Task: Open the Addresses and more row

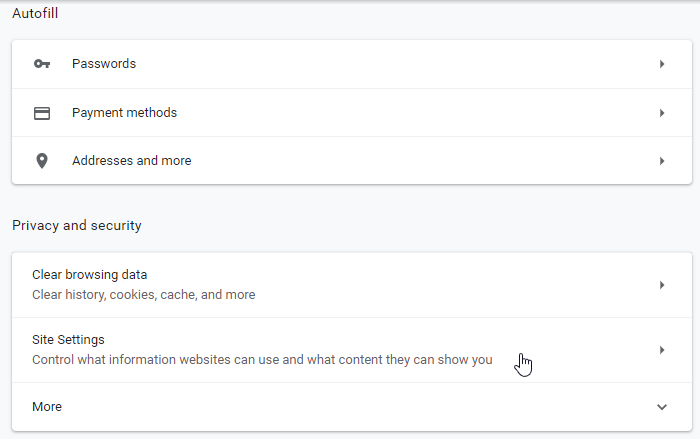Action: 352,160
